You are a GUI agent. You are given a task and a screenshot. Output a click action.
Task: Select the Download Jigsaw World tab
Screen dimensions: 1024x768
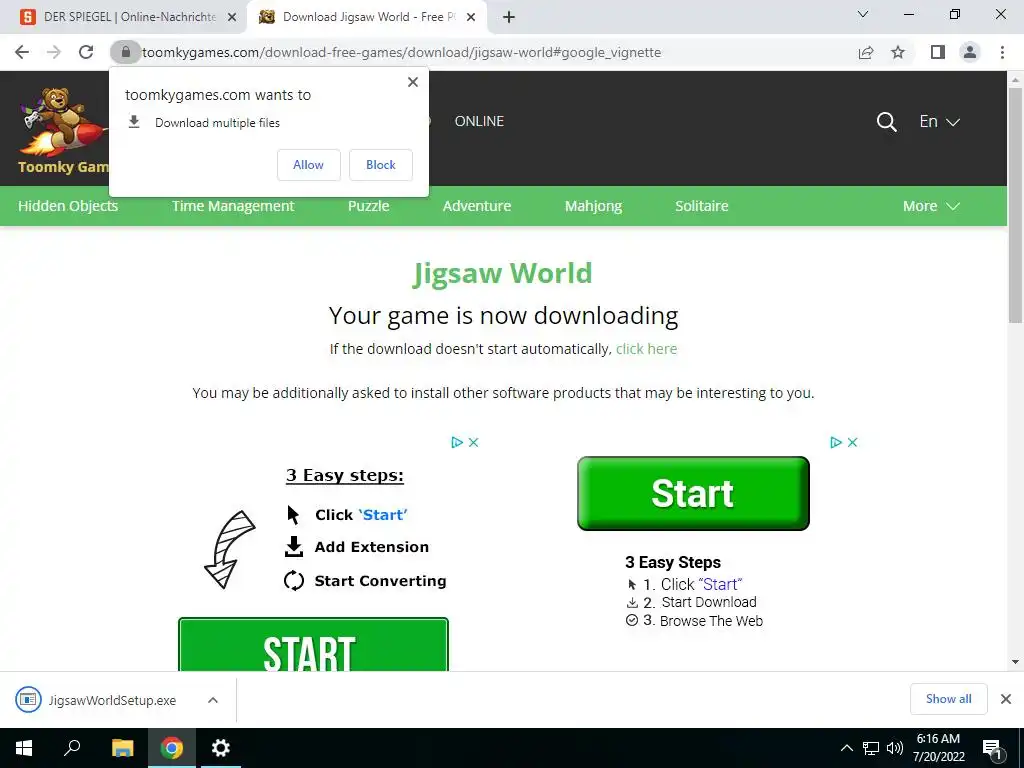(367, 17)
